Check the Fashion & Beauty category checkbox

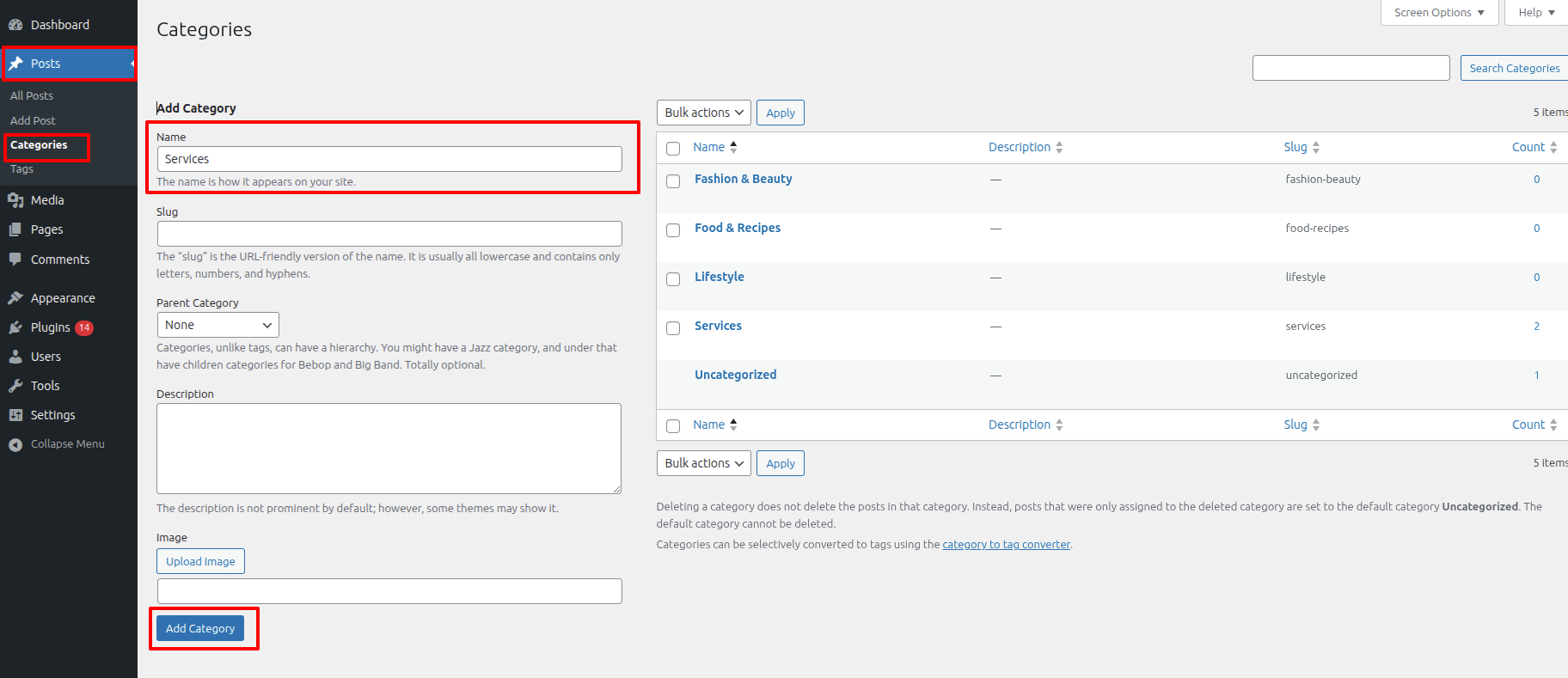pos(673,181)
